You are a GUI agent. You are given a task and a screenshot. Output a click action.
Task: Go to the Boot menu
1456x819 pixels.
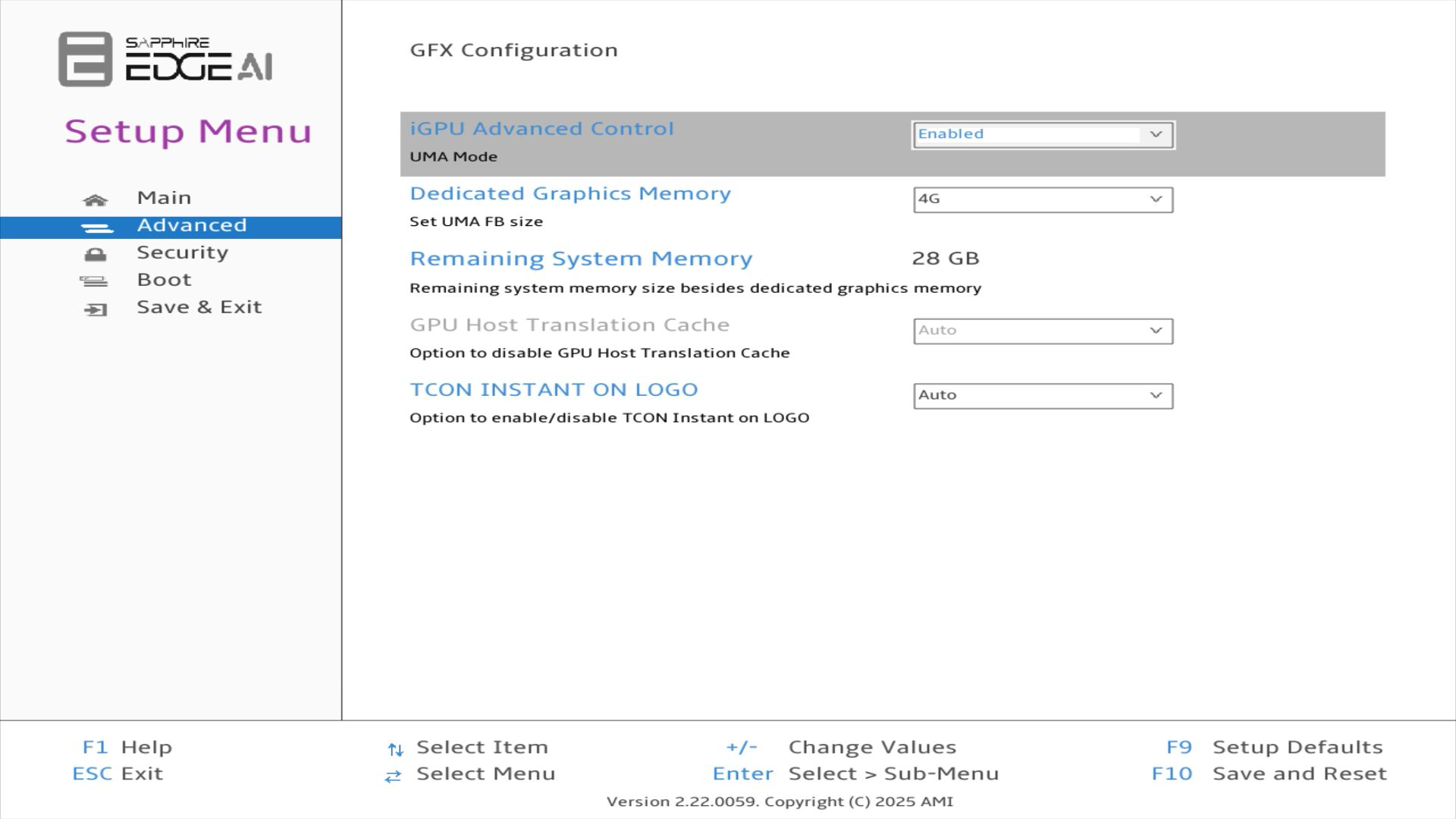point(164,280)
